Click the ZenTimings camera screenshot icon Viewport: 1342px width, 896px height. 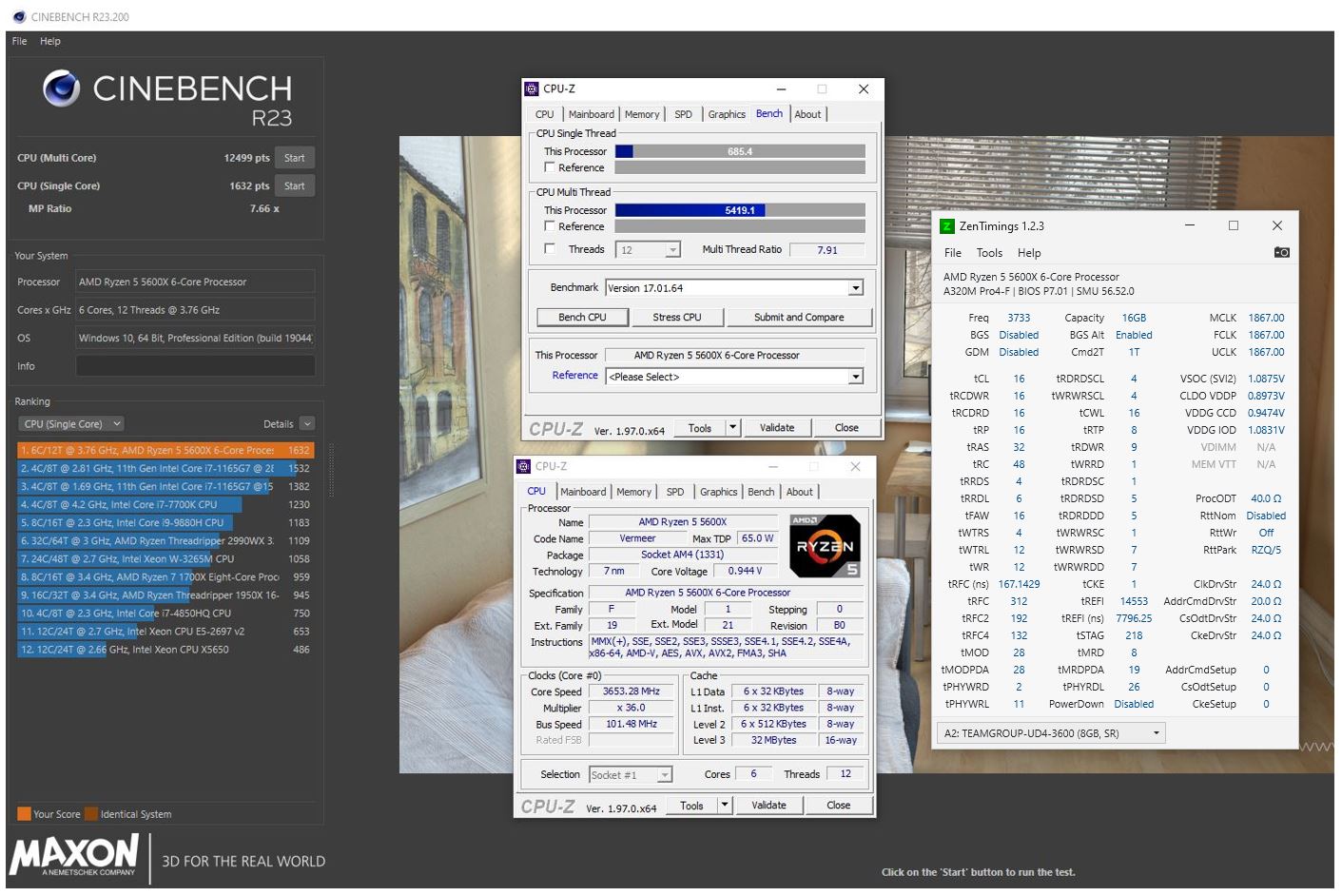coord(1281,252)
